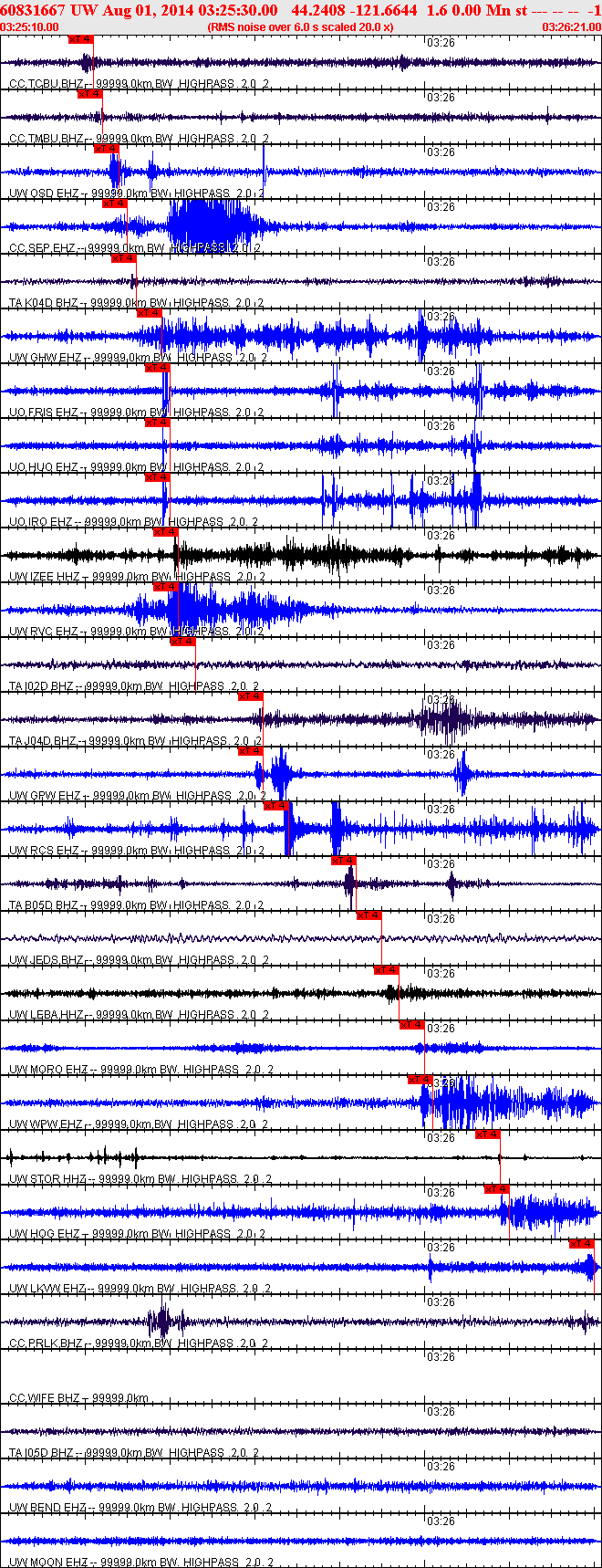Click the UW.OSD.EHZ station label
This screenshot has width=602, height=1568.
(x=43, y=193)
